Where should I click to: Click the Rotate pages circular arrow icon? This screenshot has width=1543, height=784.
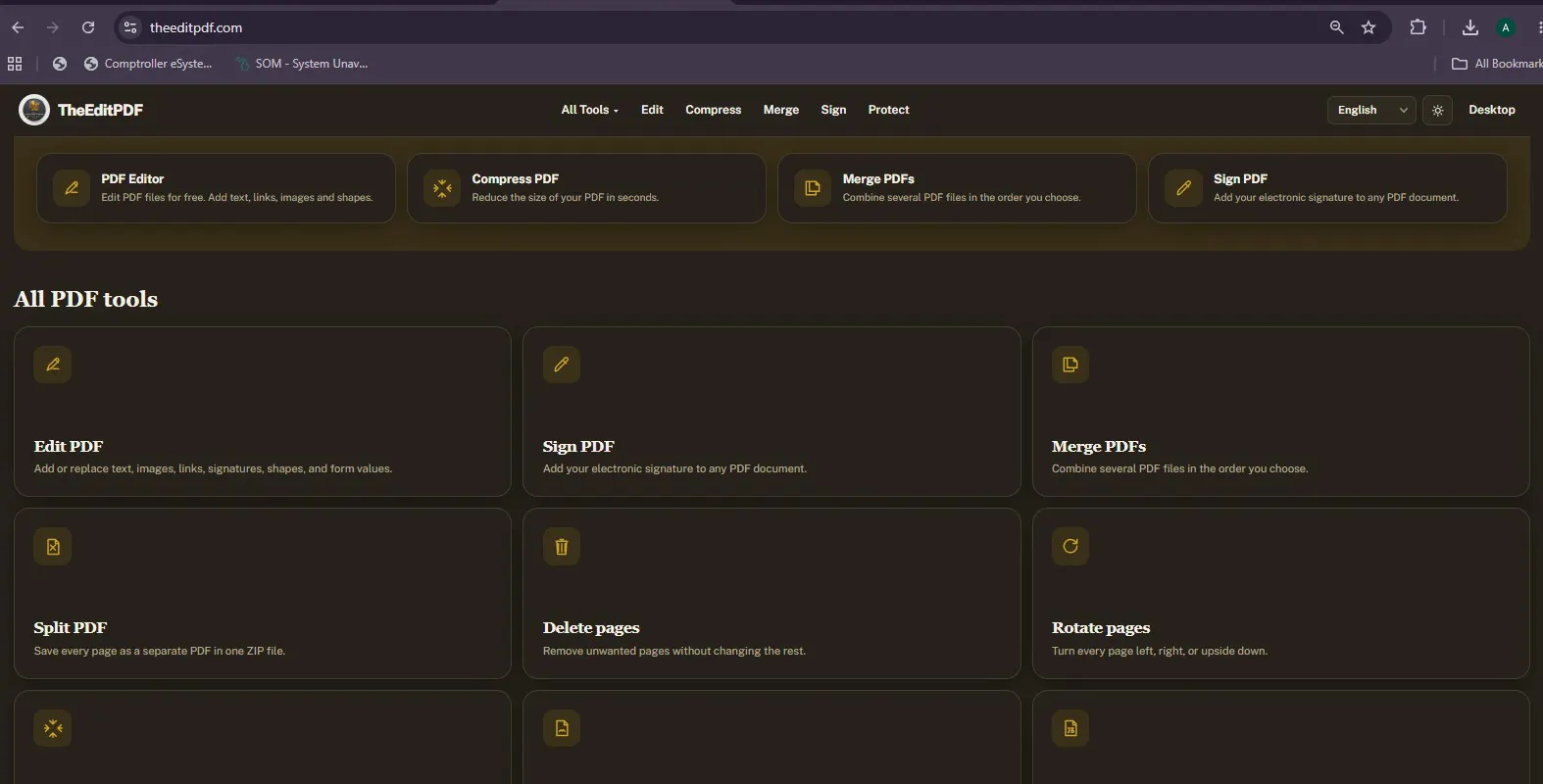(x=1070, y=547)
